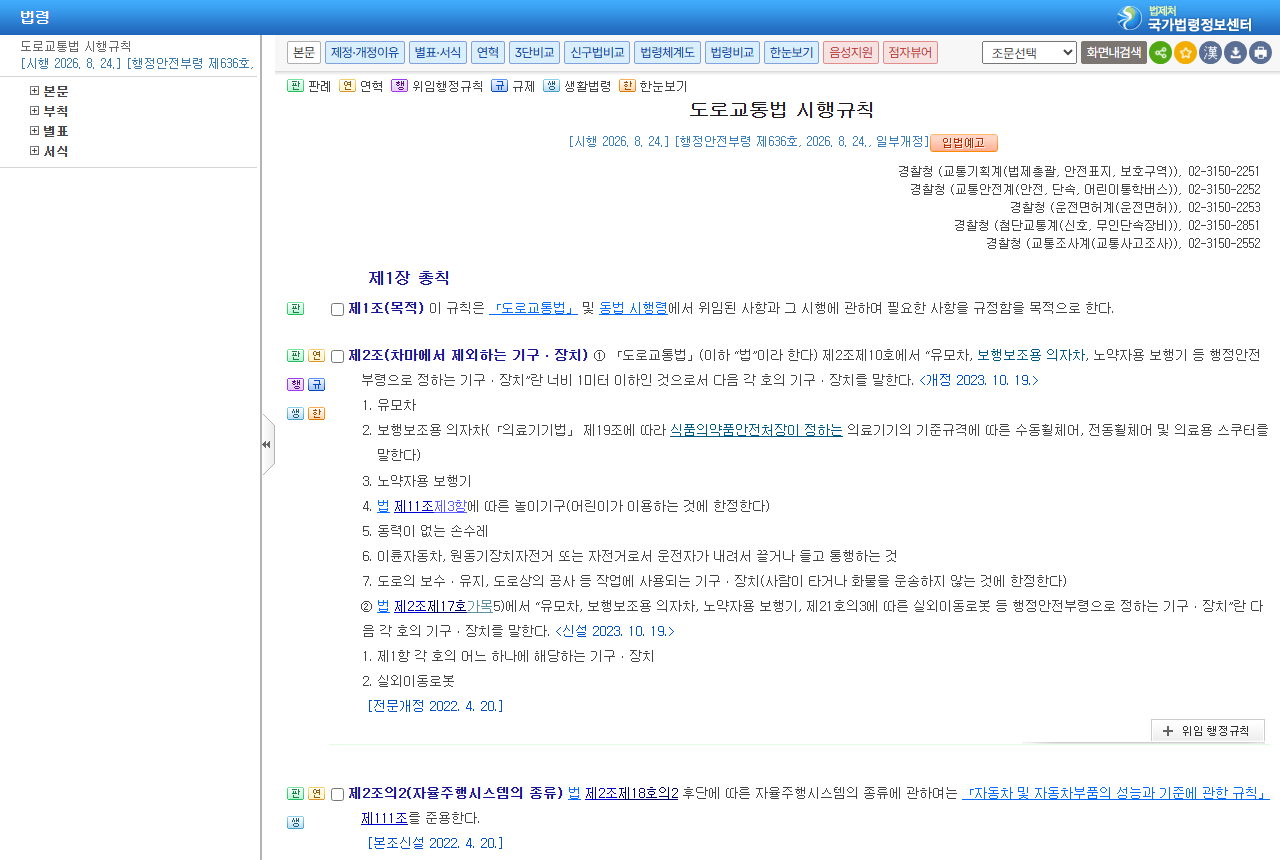This screenshot has height=860, width=1280.
Task: Click the 화면내검색 button
Action: coord(1114,52)
